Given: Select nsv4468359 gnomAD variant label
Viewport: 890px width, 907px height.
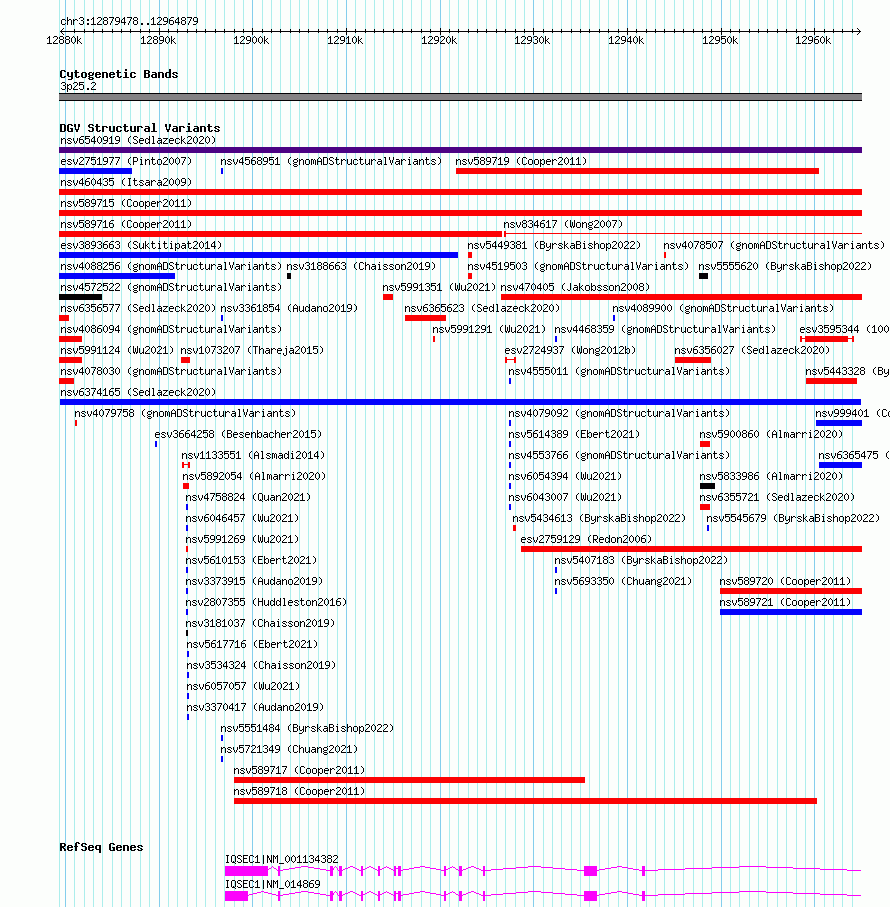Looking at the screenshot, I should (x=665, y=329).
